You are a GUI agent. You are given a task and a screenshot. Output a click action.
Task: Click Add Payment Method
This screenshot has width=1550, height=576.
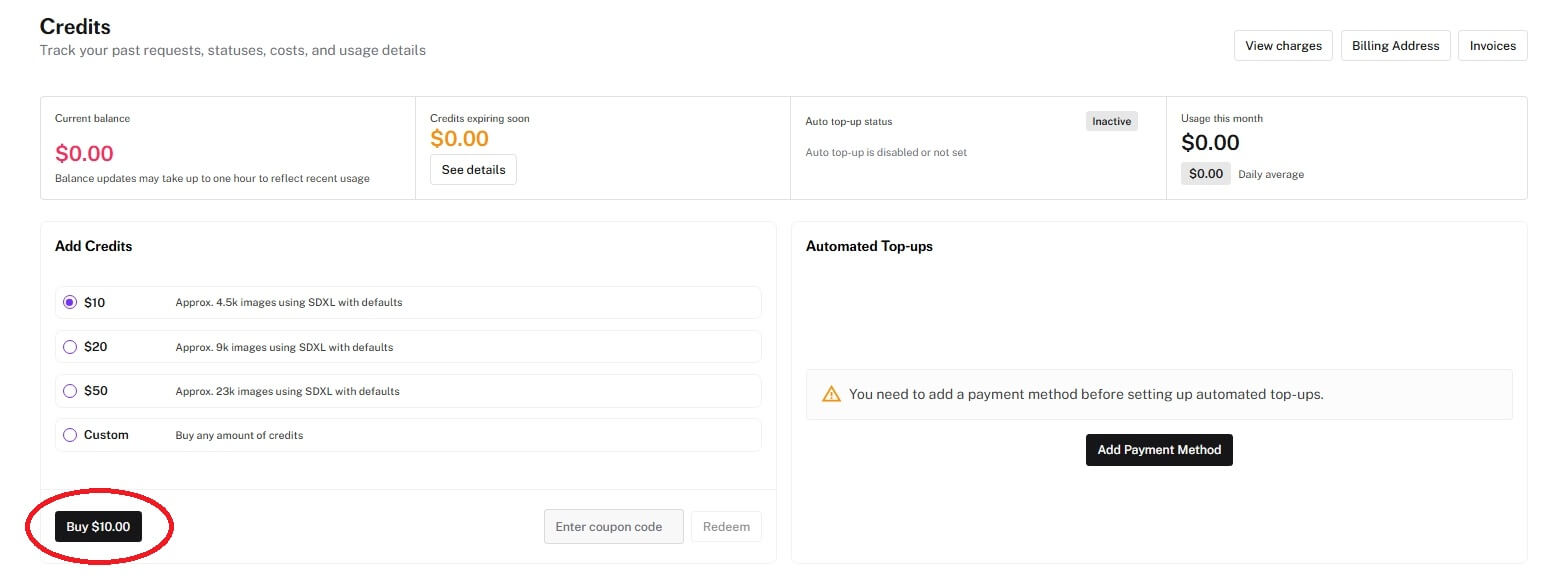pos(1159,450)
